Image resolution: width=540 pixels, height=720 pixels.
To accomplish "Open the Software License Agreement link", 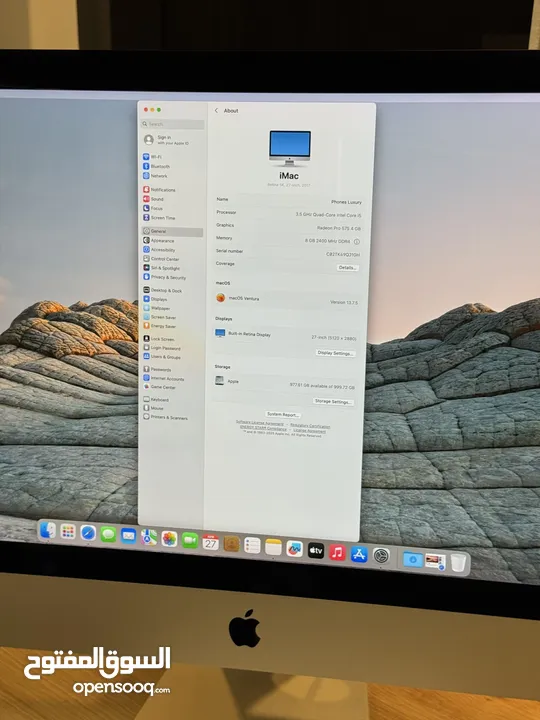I will pos(259,423).
